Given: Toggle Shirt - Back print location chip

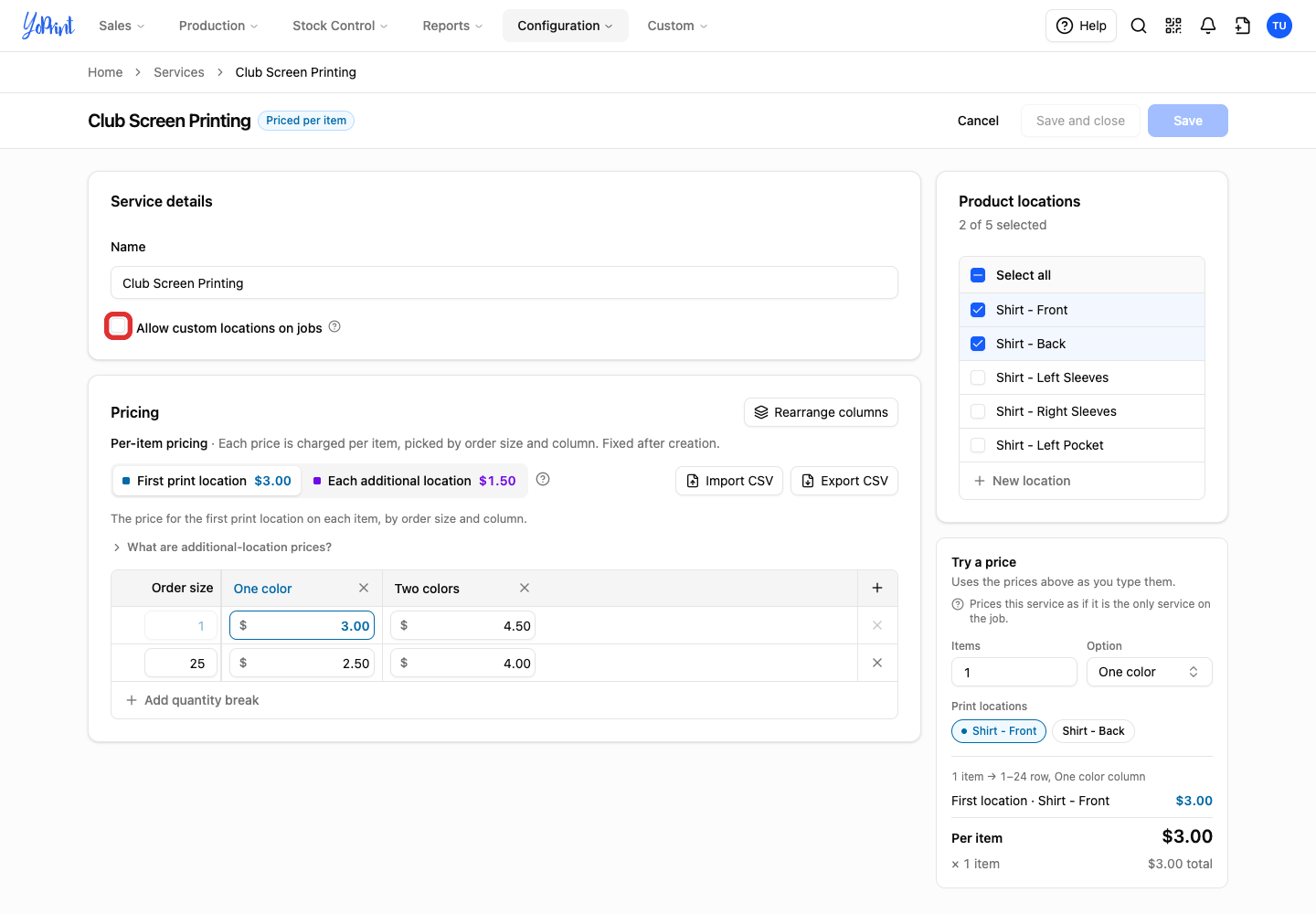Looking at the screenshot, I should (1093, 731).
